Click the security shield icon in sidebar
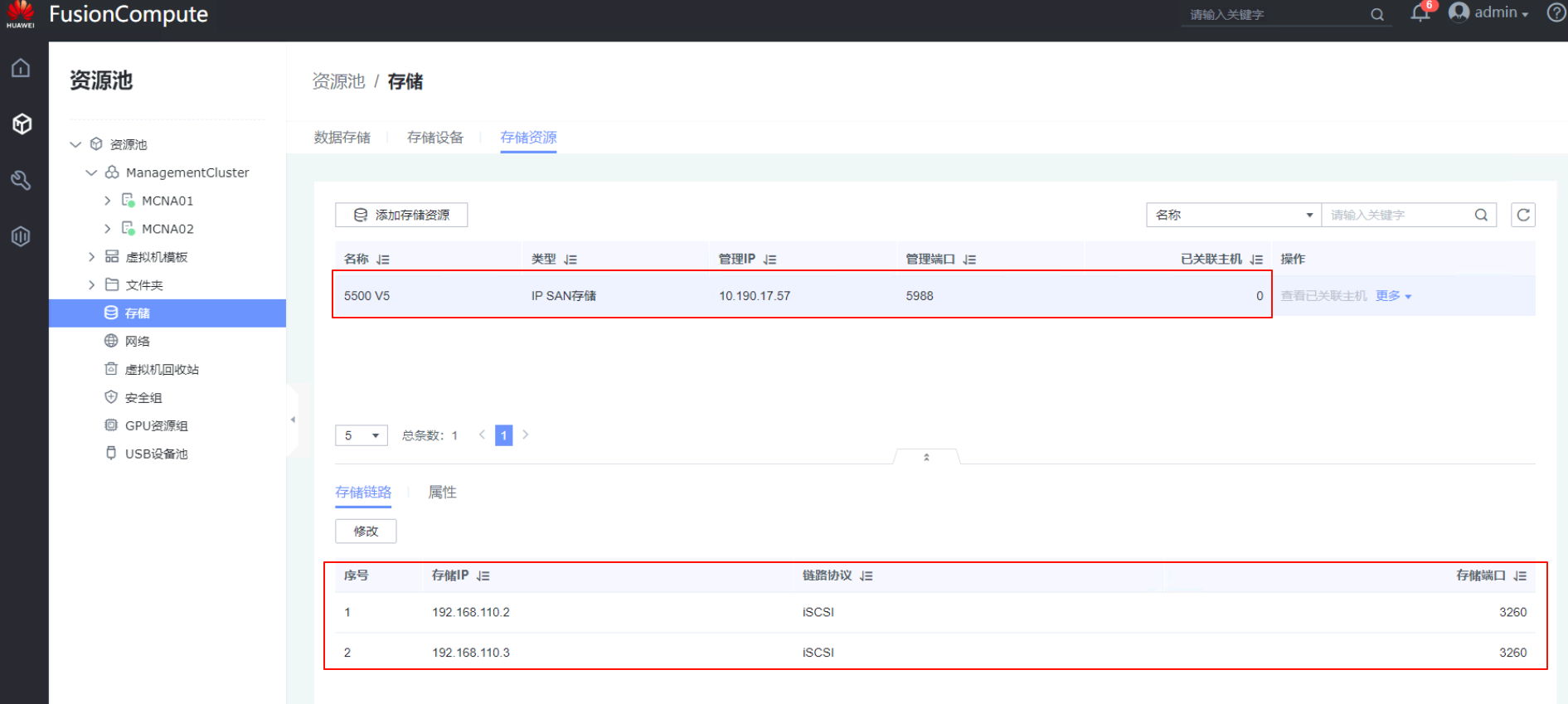Screen dimensions: 1568x704 21,236
